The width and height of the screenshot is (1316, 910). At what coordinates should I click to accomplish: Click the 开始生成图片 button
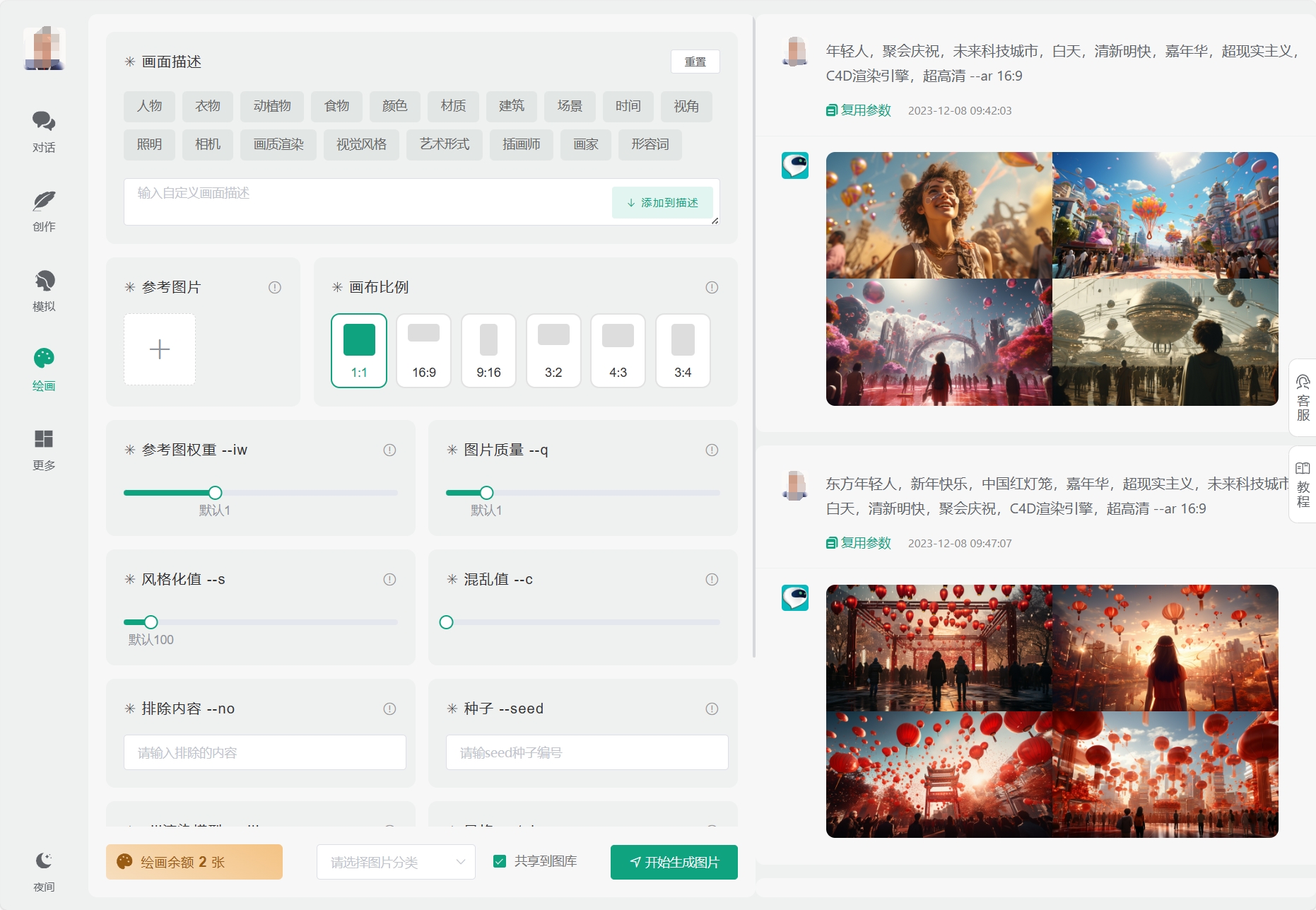point(674,862)
